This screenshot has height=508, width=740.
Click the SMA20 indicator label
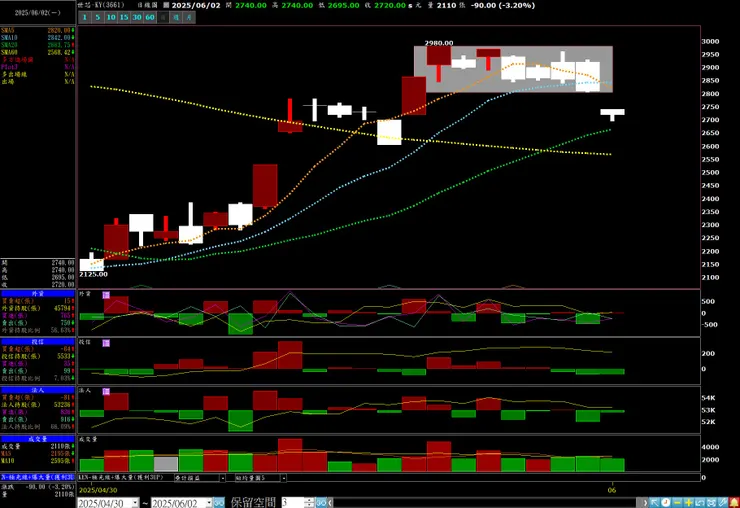9,45
